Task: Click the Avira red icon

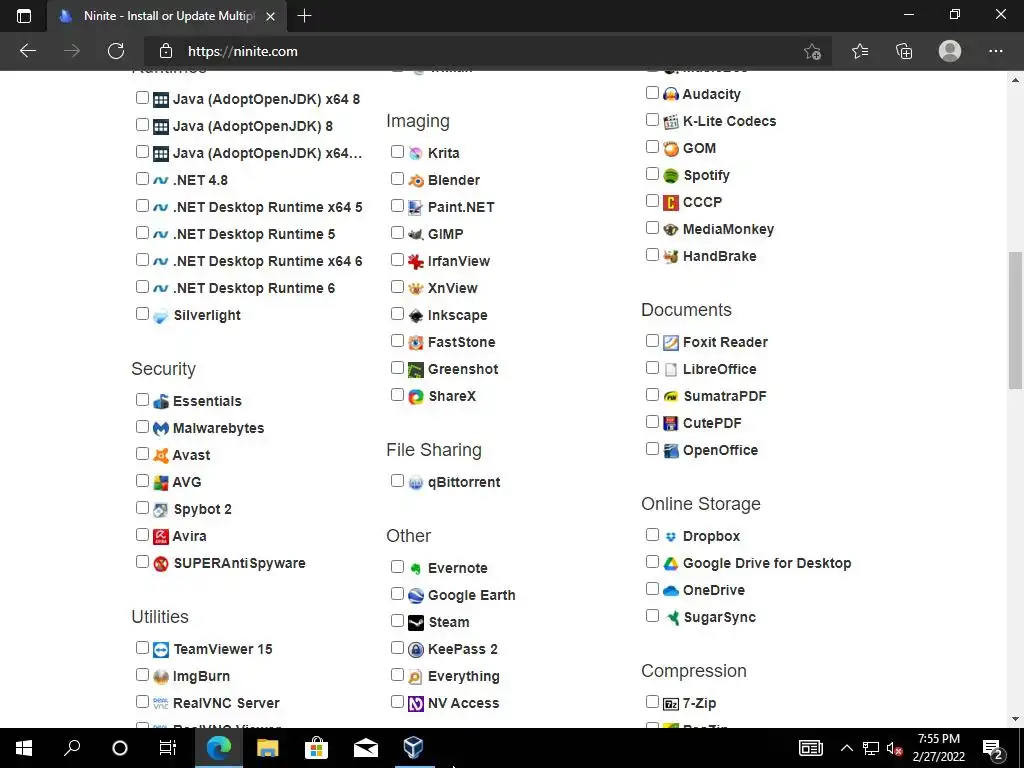Action: [161, 536]
